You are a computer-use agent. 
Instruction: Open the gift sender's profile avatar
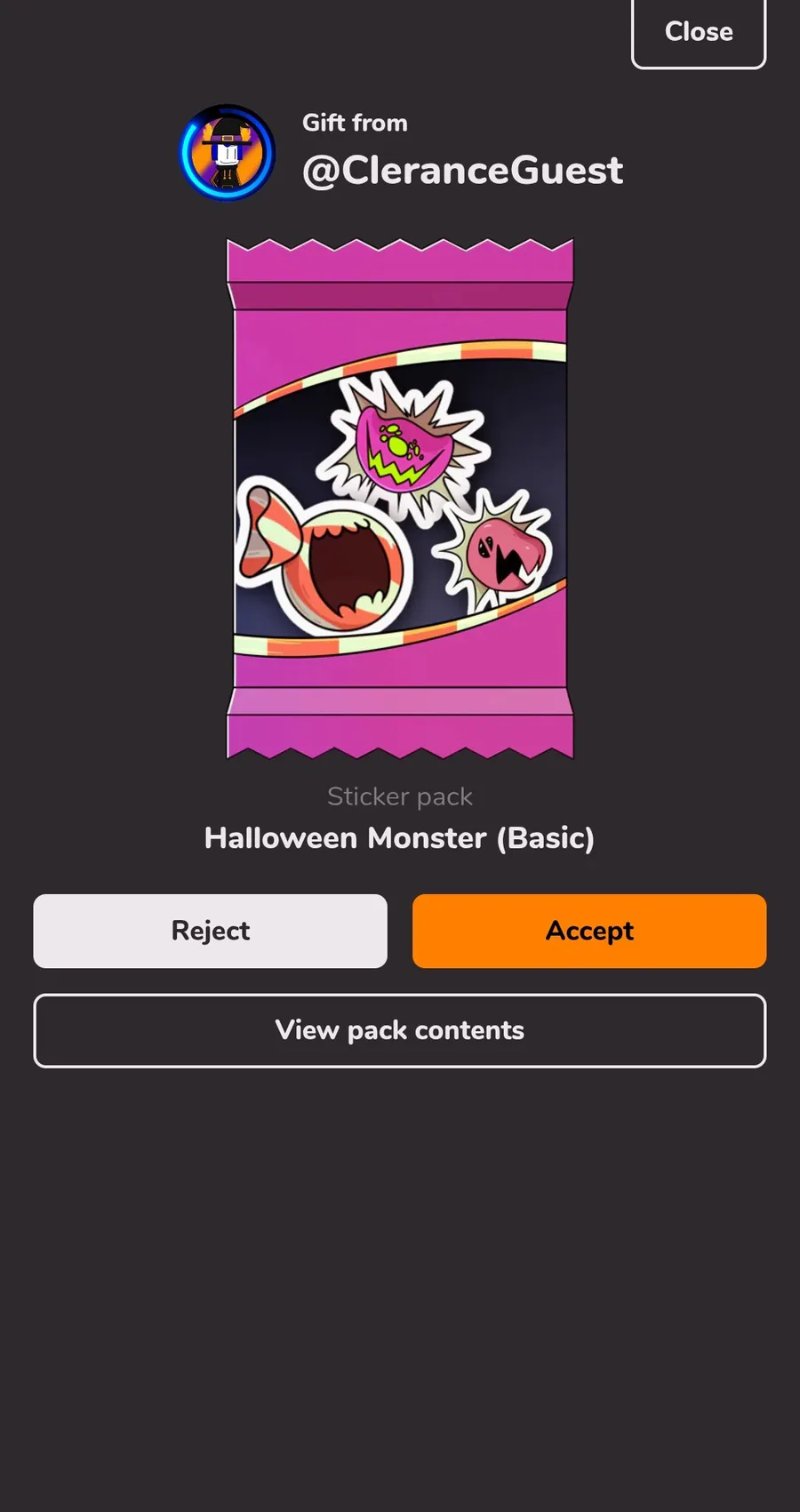(x=228, y=153)
